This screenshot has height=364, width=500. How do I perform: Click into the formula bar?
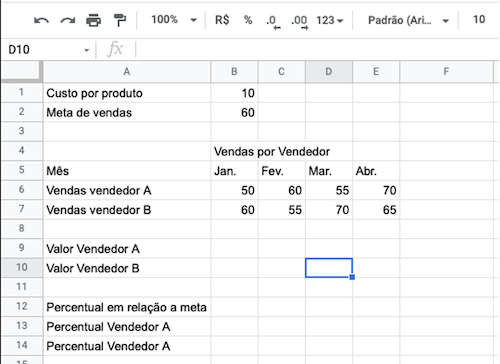click(317, 50)
